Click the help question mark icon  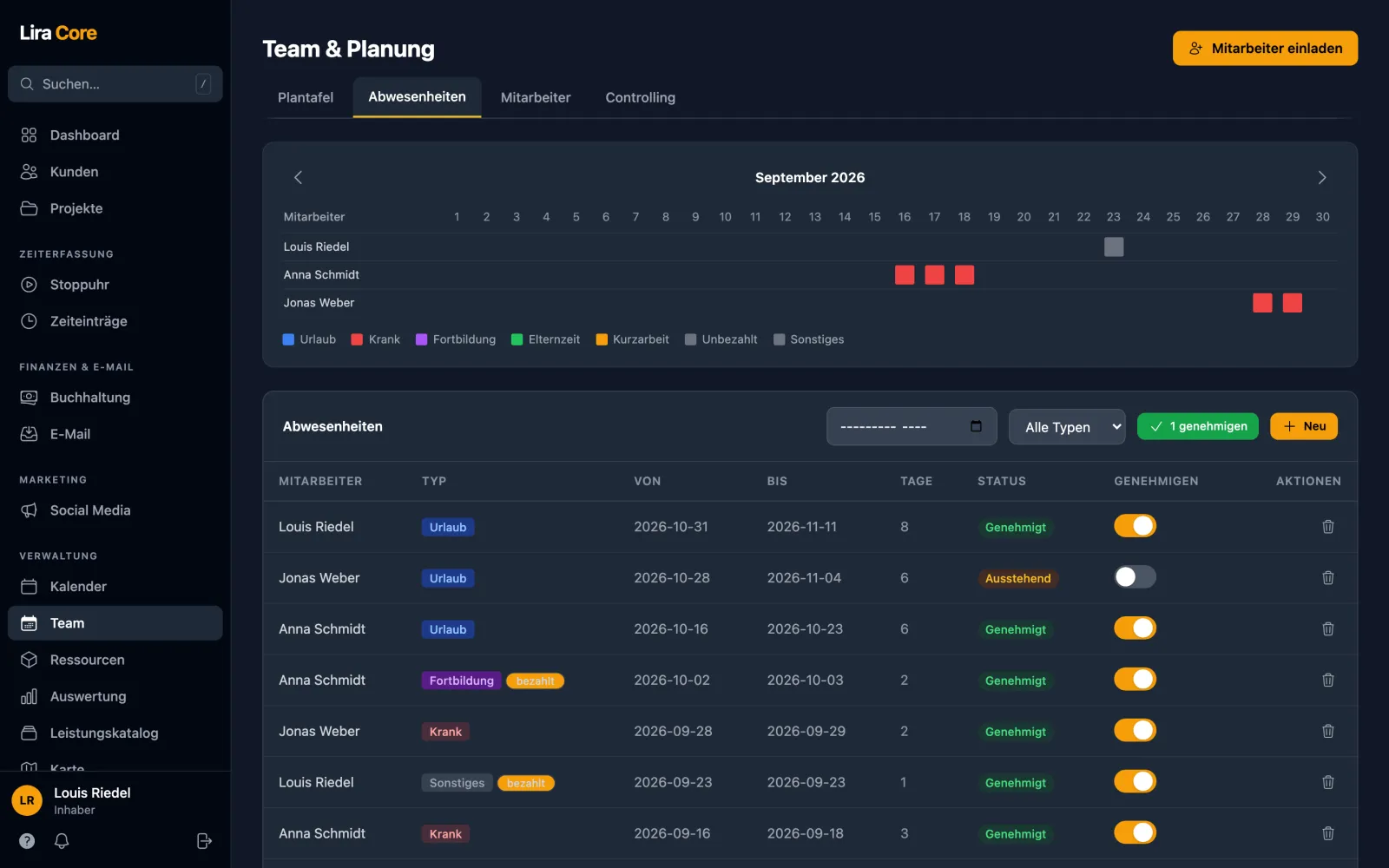pos(27,840)
